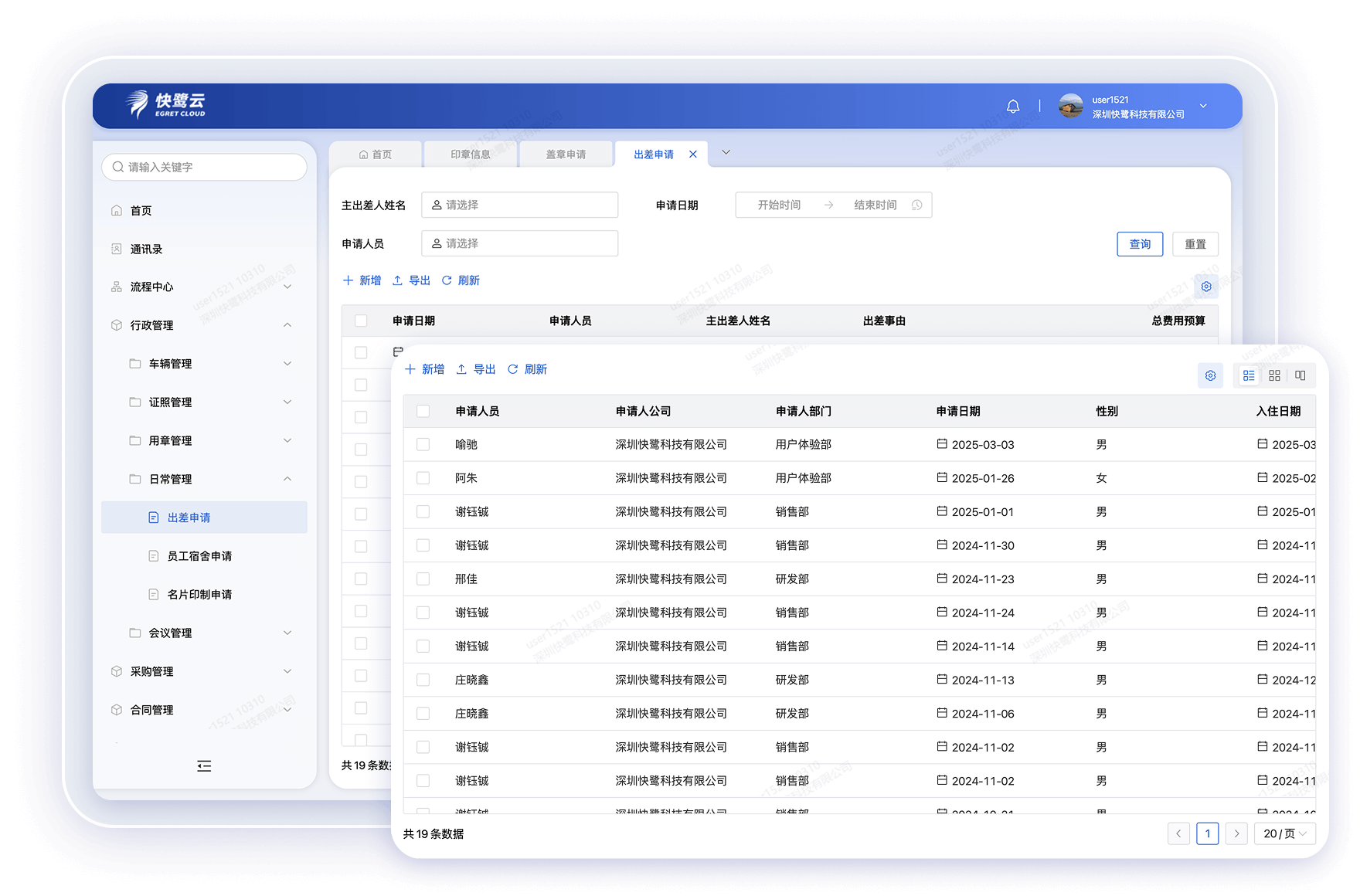Click the user avatar picture
This screenshot has width=1360, height=896.
click(x=1070, y=107)
